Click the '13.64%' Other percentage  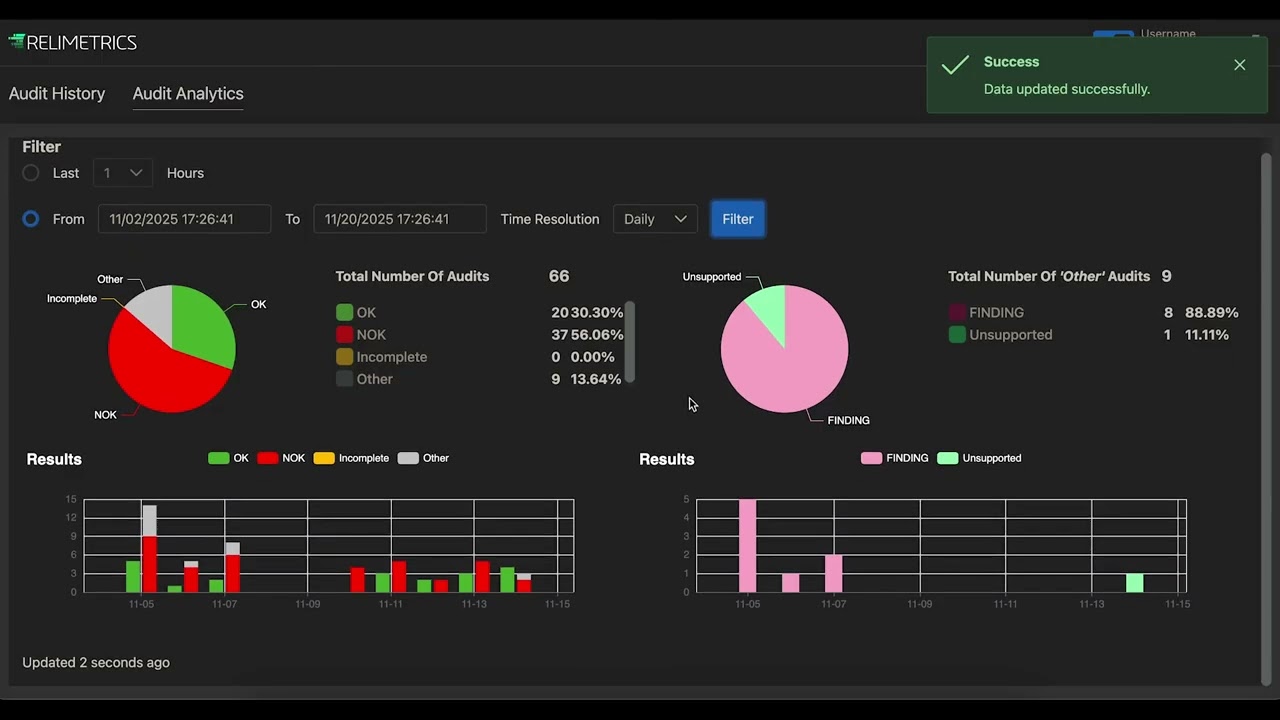pyautogui.click(x=595, y=379)
